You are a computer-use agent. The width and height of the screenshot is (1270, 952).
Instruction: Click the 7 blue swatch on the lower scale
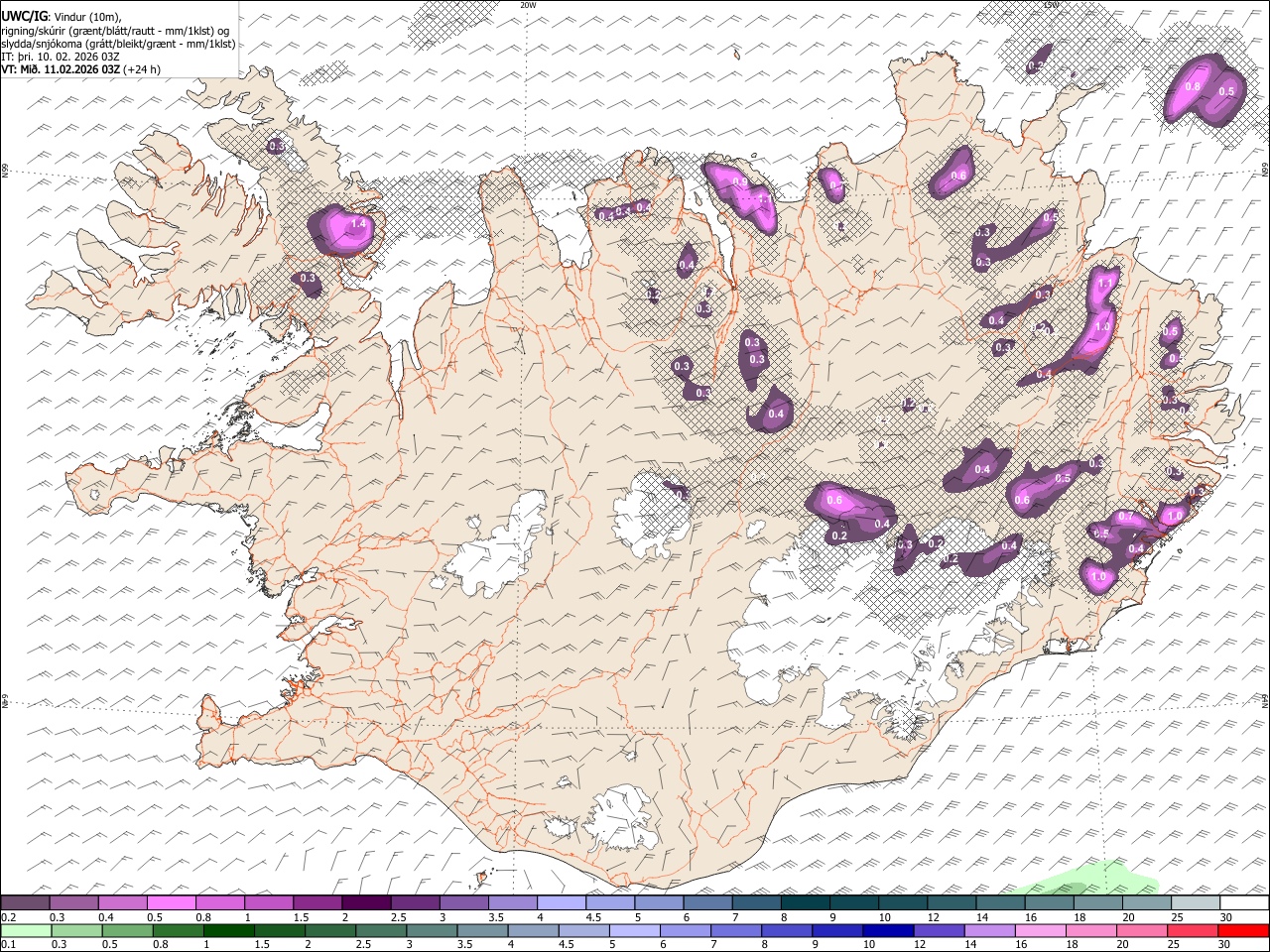(x=736, y=931)
